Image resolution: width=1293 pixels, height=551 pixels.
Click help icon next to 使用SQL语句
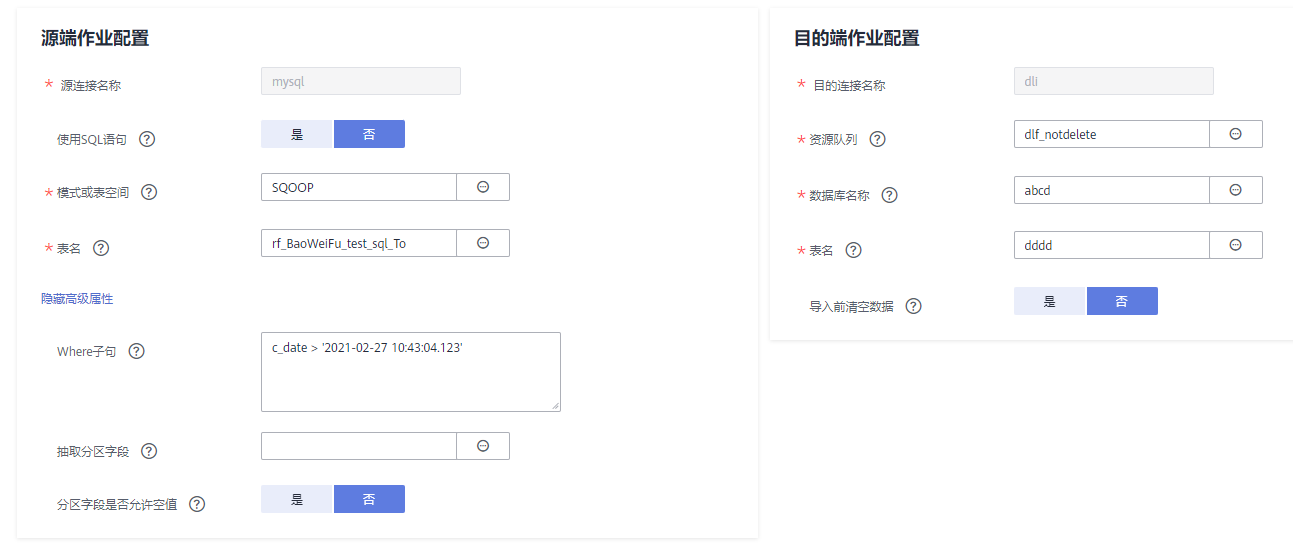click(x=147, y=139)
